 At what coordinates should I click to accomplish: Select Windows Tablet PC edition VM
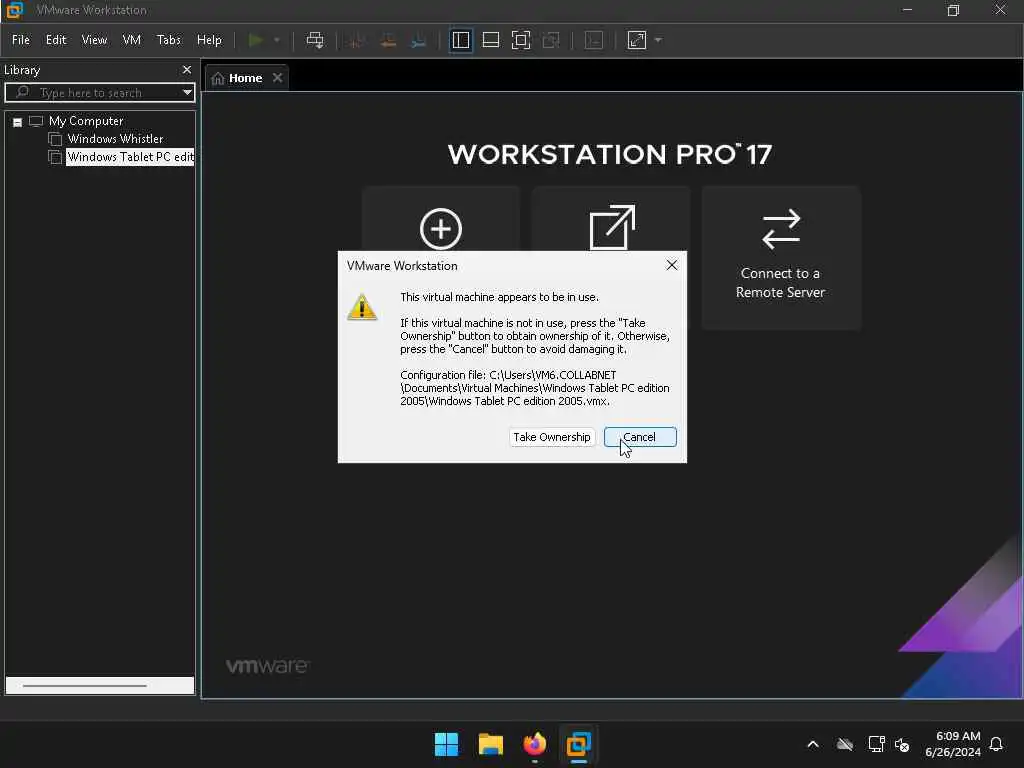click(130, 157)
